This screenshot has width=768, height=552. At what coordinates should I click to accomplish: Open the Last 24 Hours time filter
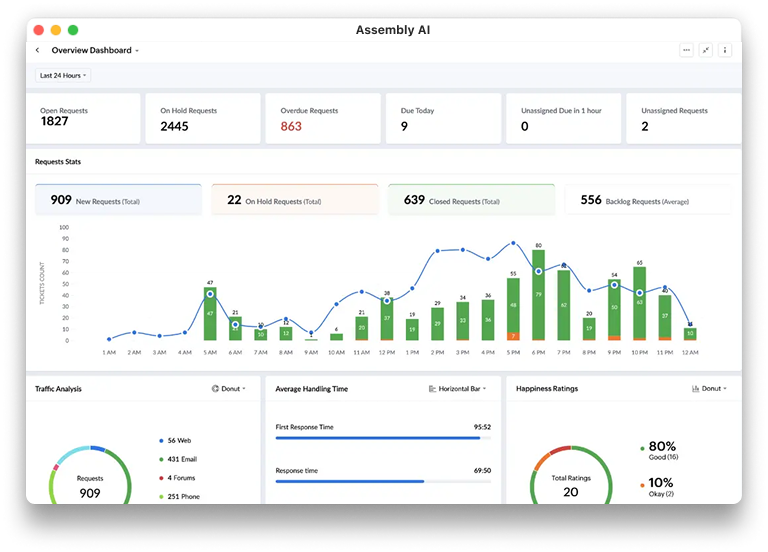click(63, 75)
